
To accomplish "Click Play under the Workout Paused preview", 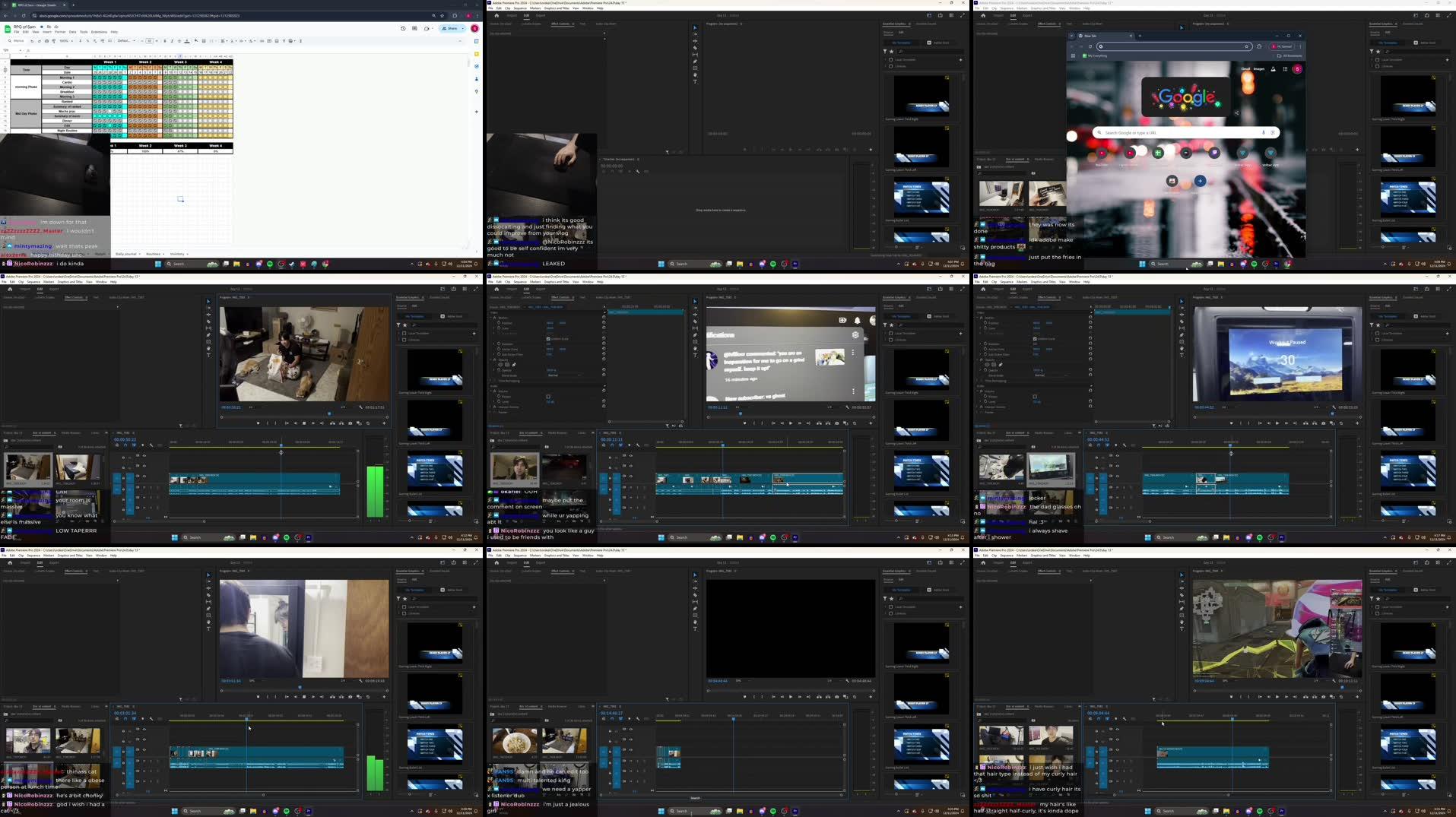I will click(x=1277, y=423).
